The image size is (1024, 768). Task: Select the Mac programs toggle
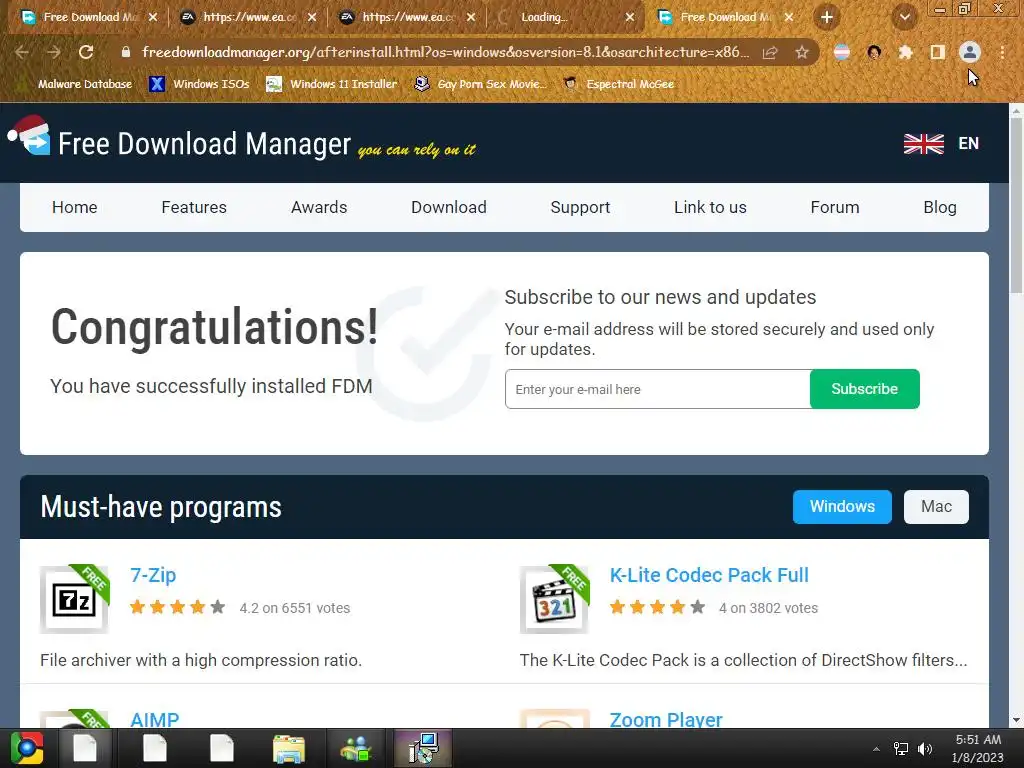(936, 507)
